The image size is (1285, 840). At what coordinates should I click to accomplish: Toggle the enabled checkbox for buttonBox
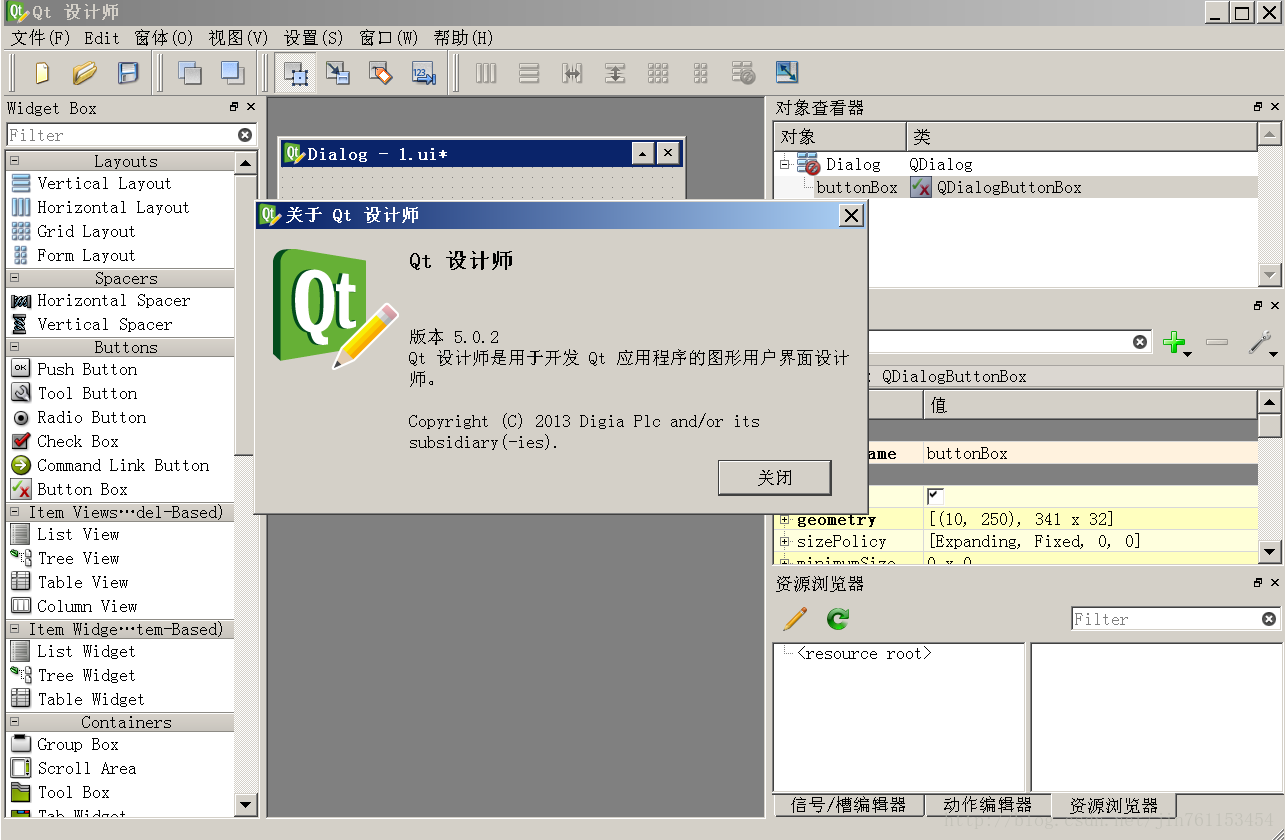(x=934, y=496)
